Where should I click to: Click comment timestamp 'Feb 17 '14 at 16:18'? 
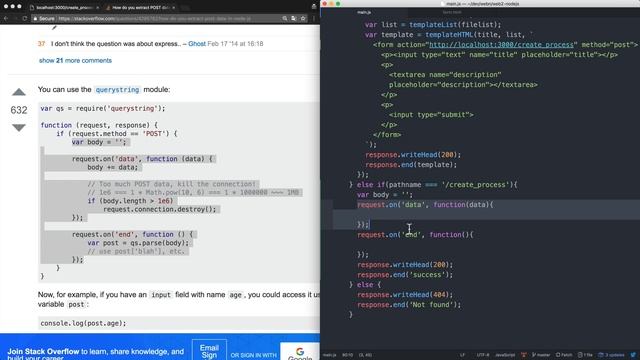[235, 44]
